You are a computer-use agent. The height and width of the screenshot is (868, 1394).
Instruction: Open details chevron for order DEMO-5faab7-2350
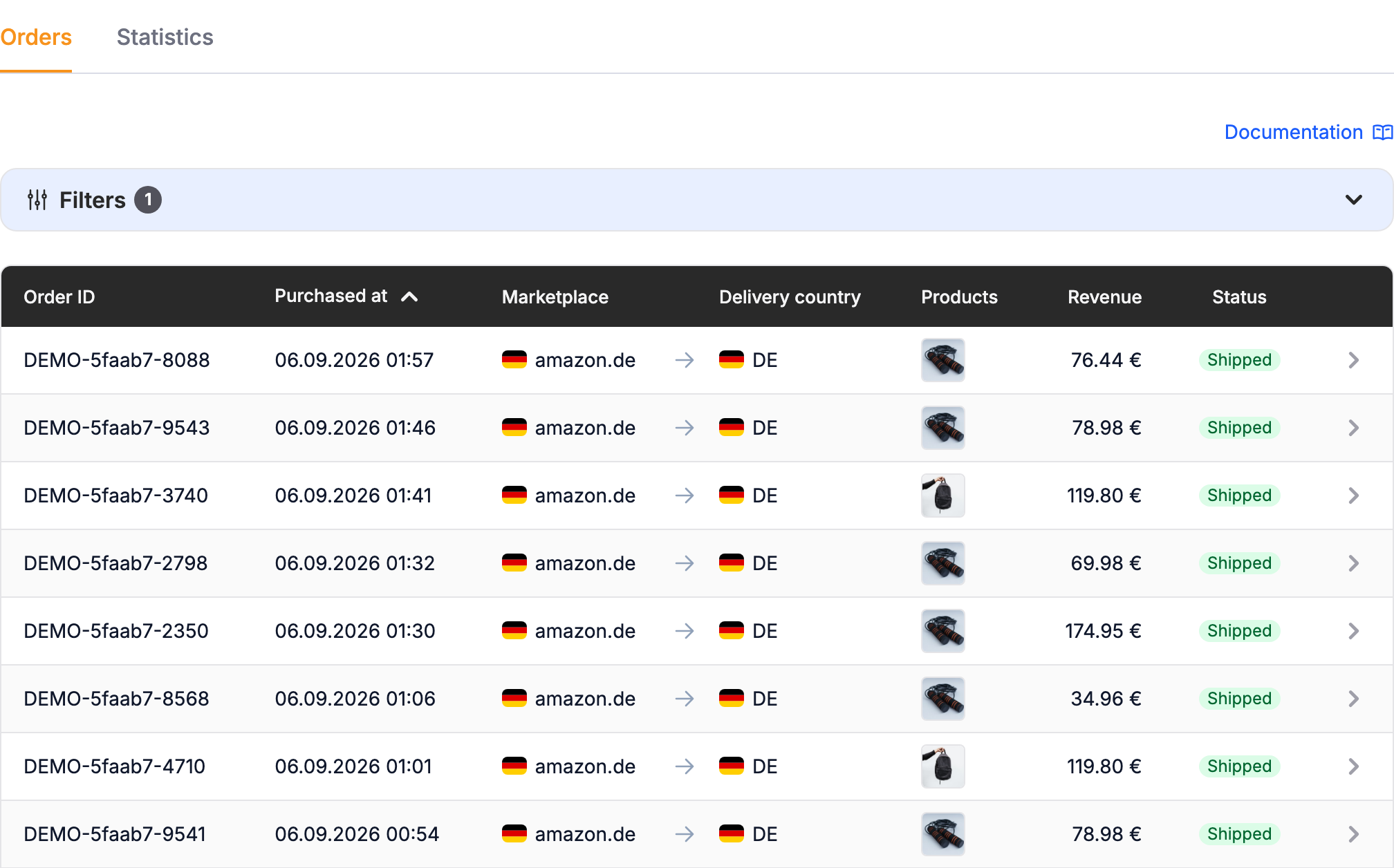(1353, 631)
